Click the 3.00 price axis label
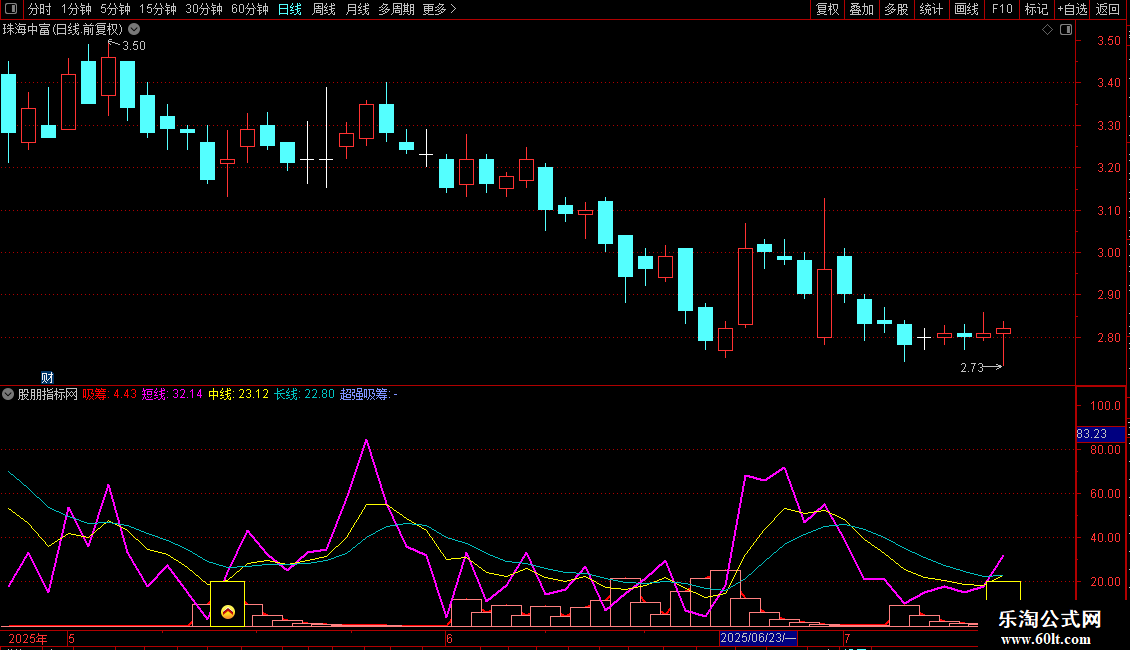This screenshot has width=1130, height=650. [1108, 253]
